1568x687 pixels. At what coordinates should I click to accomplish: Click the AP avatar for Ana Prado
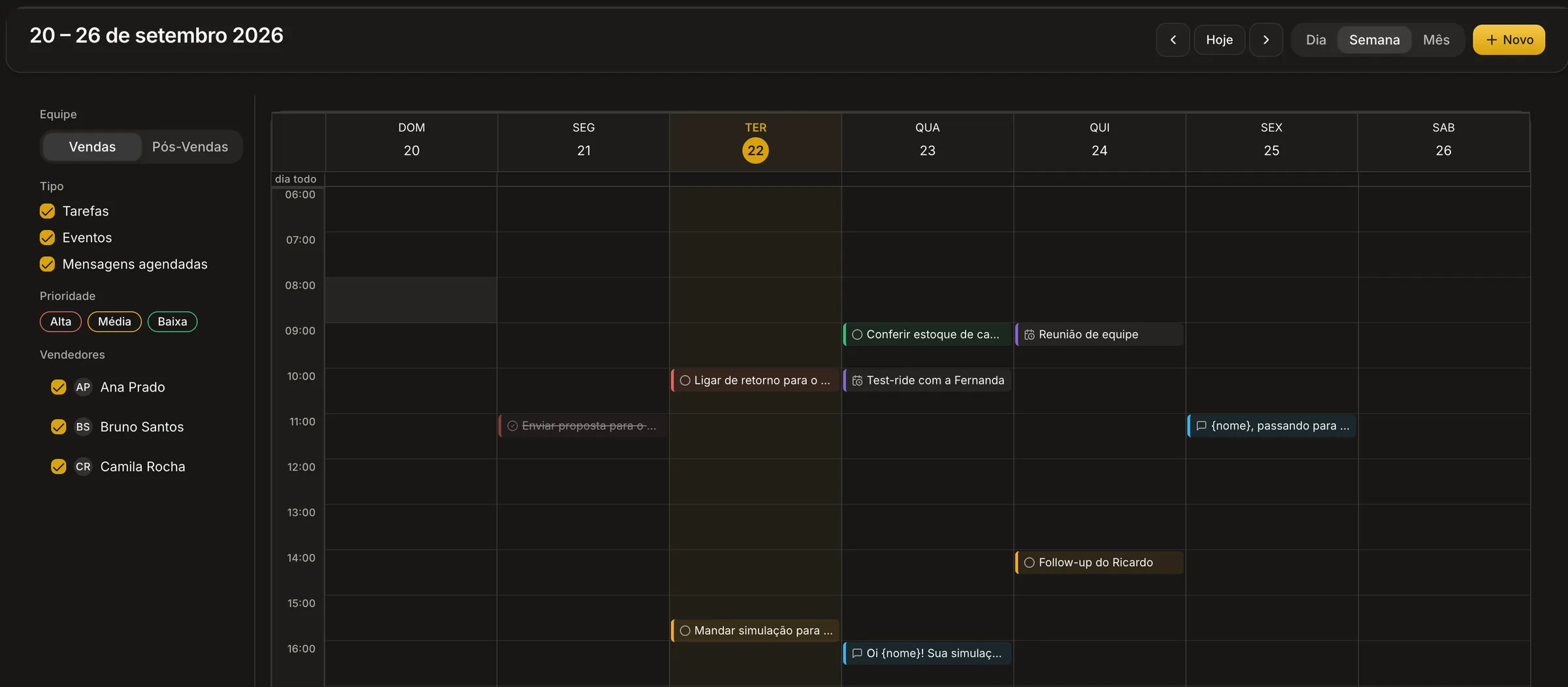pyautogui.click(x=83, y=387)
